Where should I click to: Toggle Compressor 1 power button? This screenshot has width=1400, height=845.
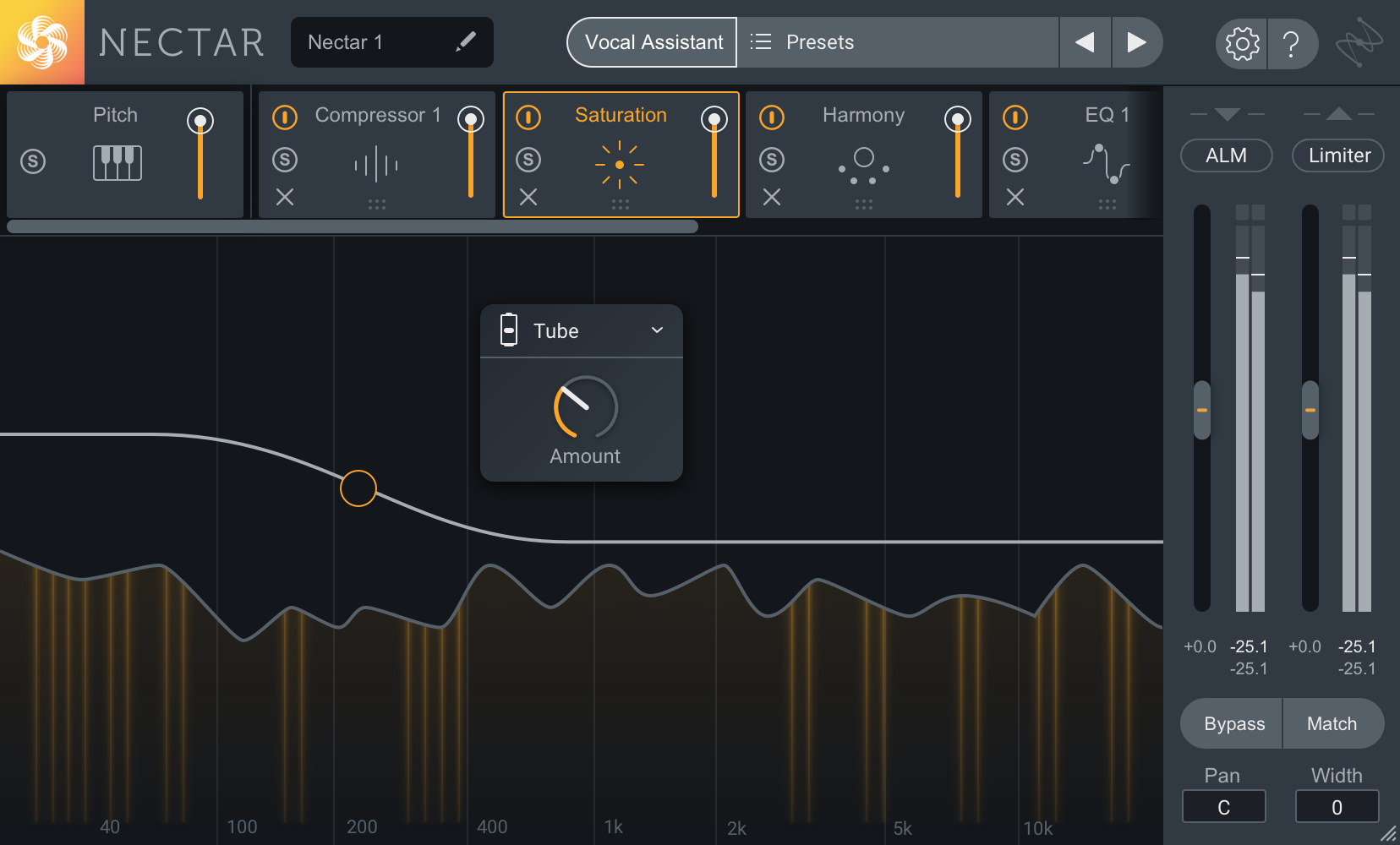click(285, 117)
